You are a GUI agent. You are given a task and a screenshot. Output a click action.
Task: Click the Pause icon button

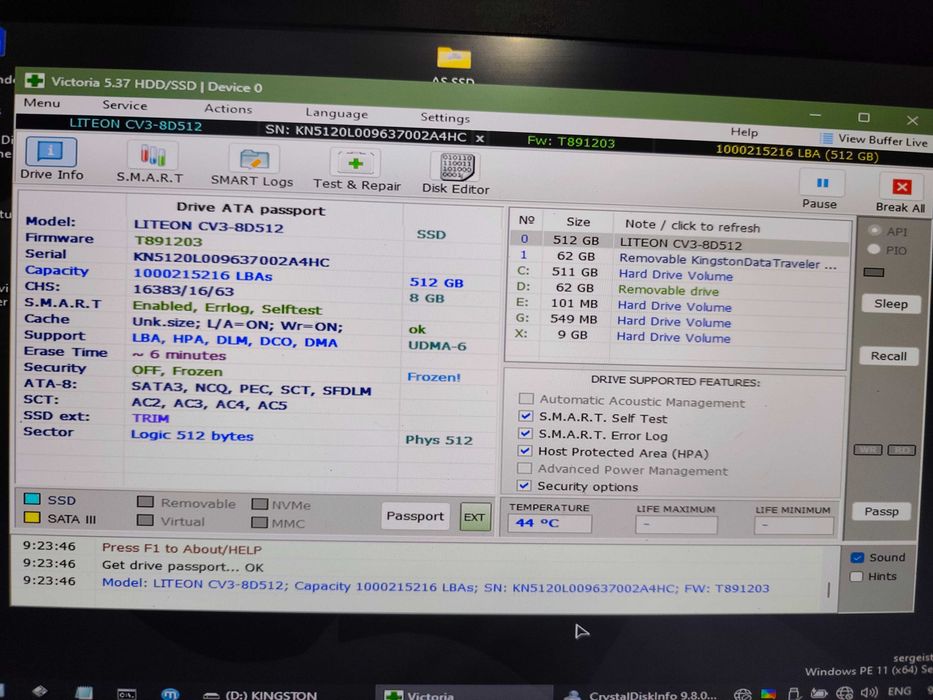coord(822,183)
